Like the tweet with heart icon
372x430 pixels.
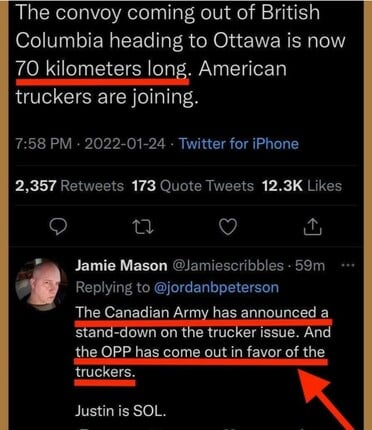tap(228, 226)
